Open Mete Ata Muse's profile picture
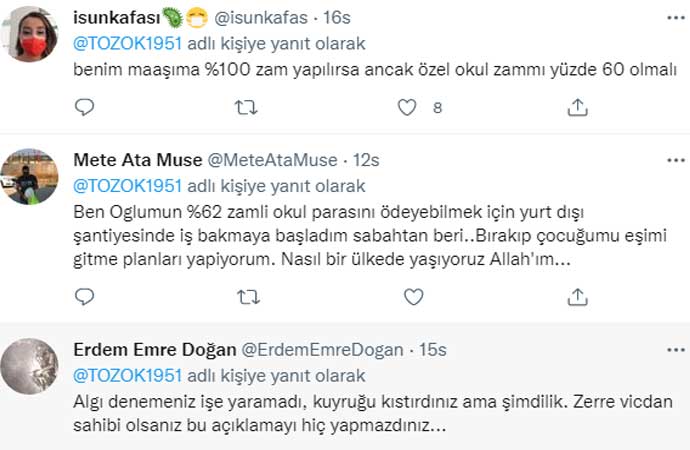Screen dimensions: 690x450 point(30,177)
